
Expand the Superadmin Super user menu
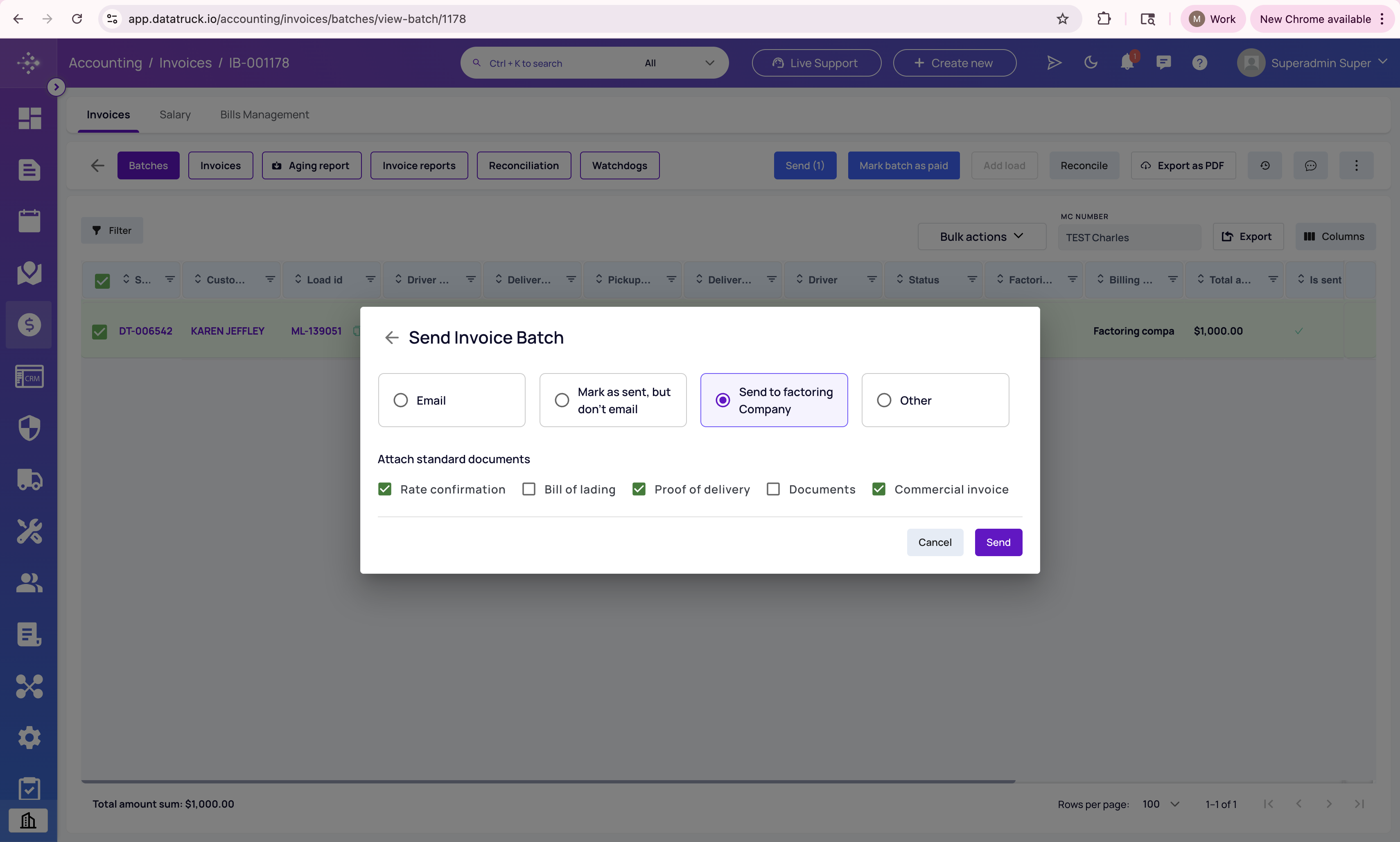1312,62
